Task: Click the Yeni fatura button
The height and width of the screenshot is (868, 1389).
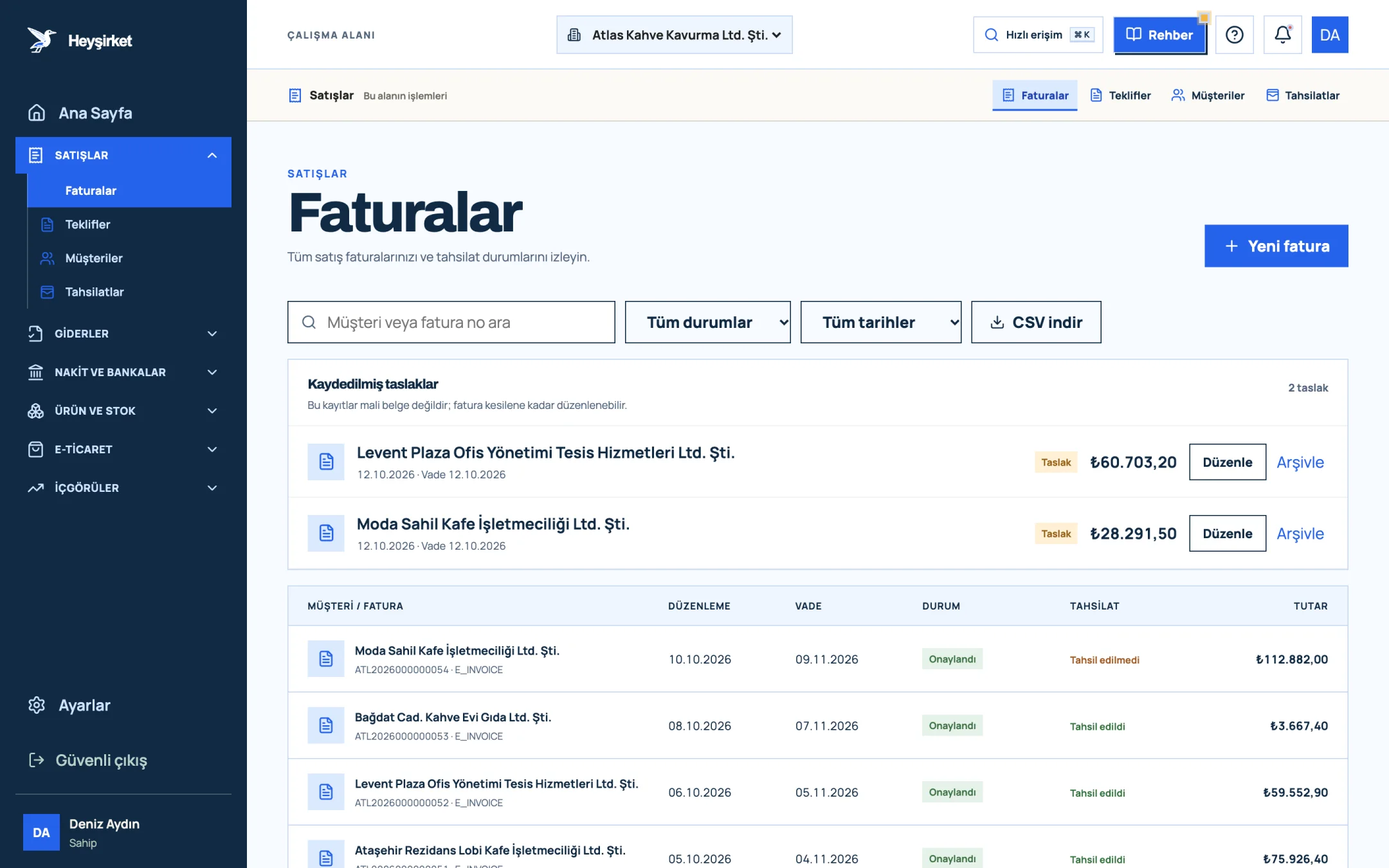Action: pos(1276,246)
